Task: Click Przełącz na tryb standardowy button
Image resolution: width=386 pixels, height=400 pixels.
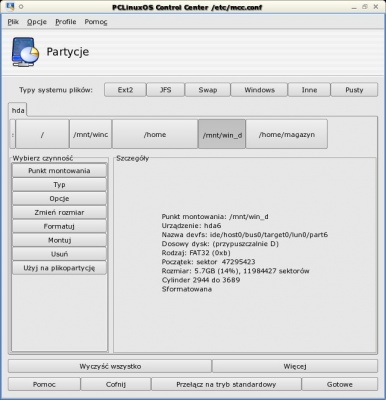Action: pos(226,384)
